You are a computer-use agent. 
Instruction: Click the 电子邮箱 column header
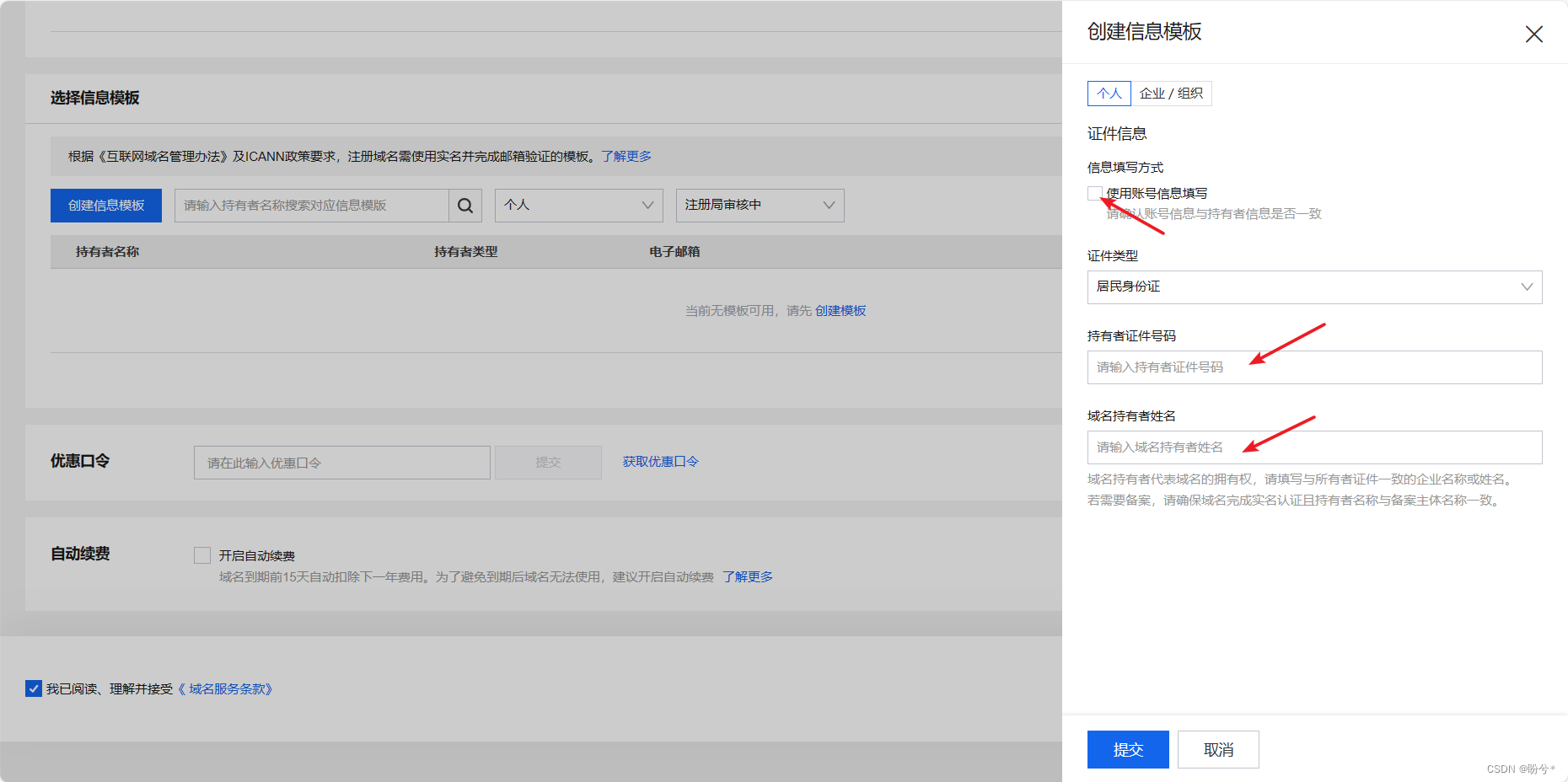coord(674,252)
